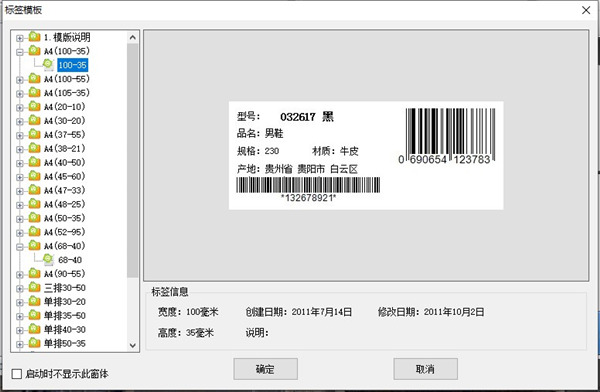Viewport: 600px width, 392px height.
Task: Select the 68-40 template item
Action: (70, 260)
